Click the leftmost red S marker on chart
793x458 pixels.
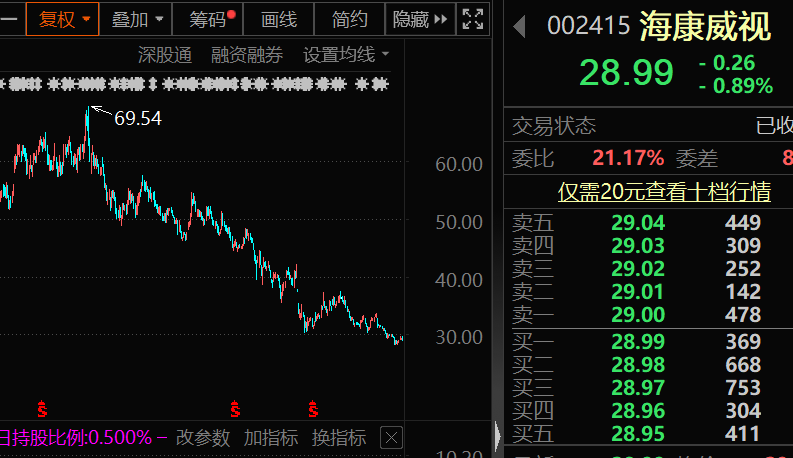point(43,409)
